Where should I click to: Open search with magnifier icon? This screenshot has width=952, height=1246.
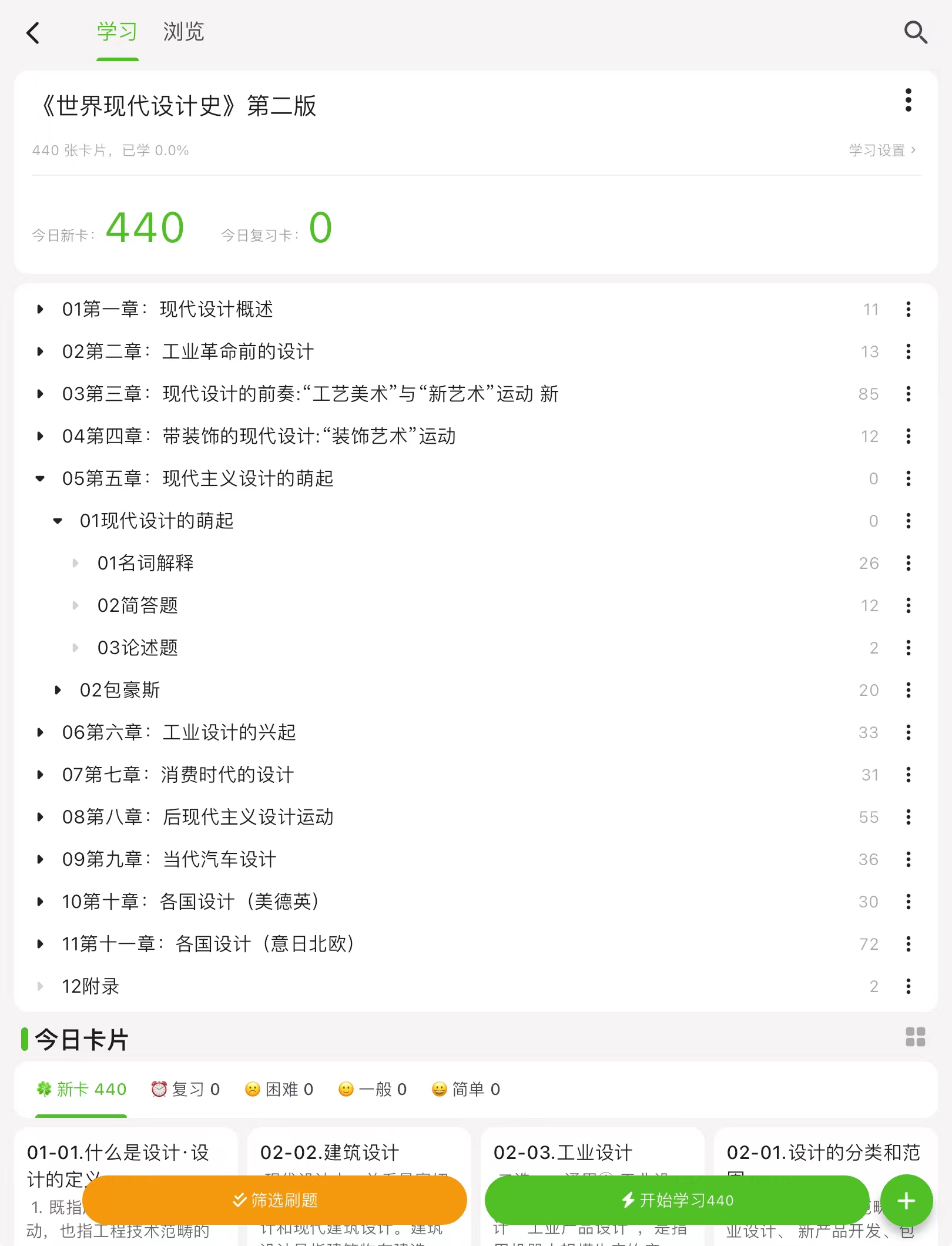[x=915, y=32]
